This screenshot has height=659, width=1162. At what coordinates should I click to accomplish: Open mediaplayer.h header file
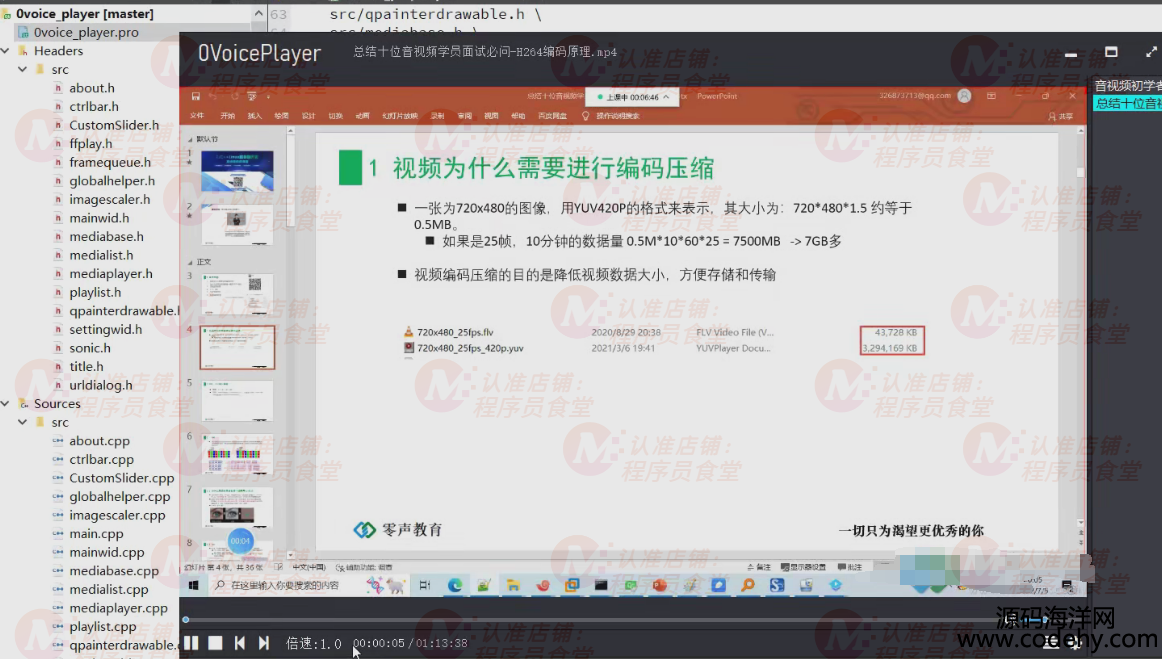click(x=111, y=274)
